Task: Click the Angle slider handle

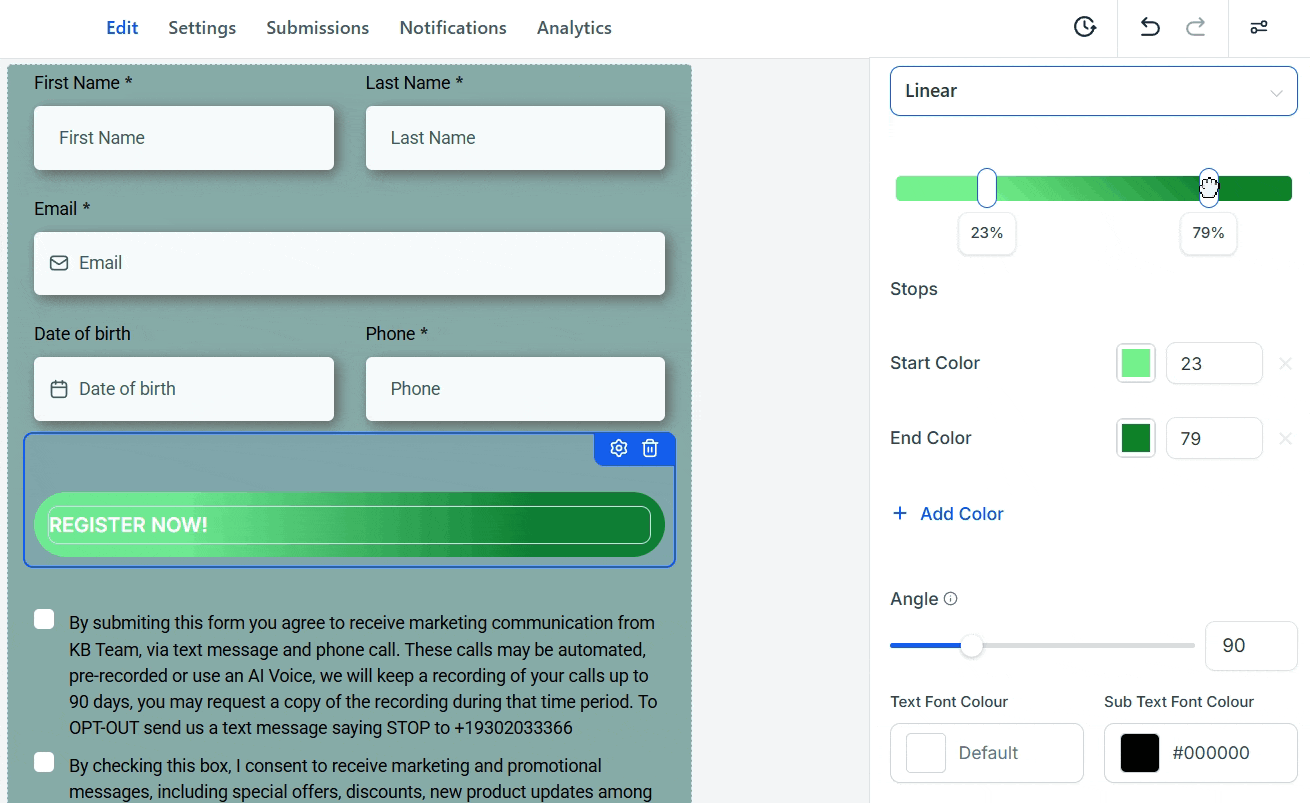Action: (972, 646)
